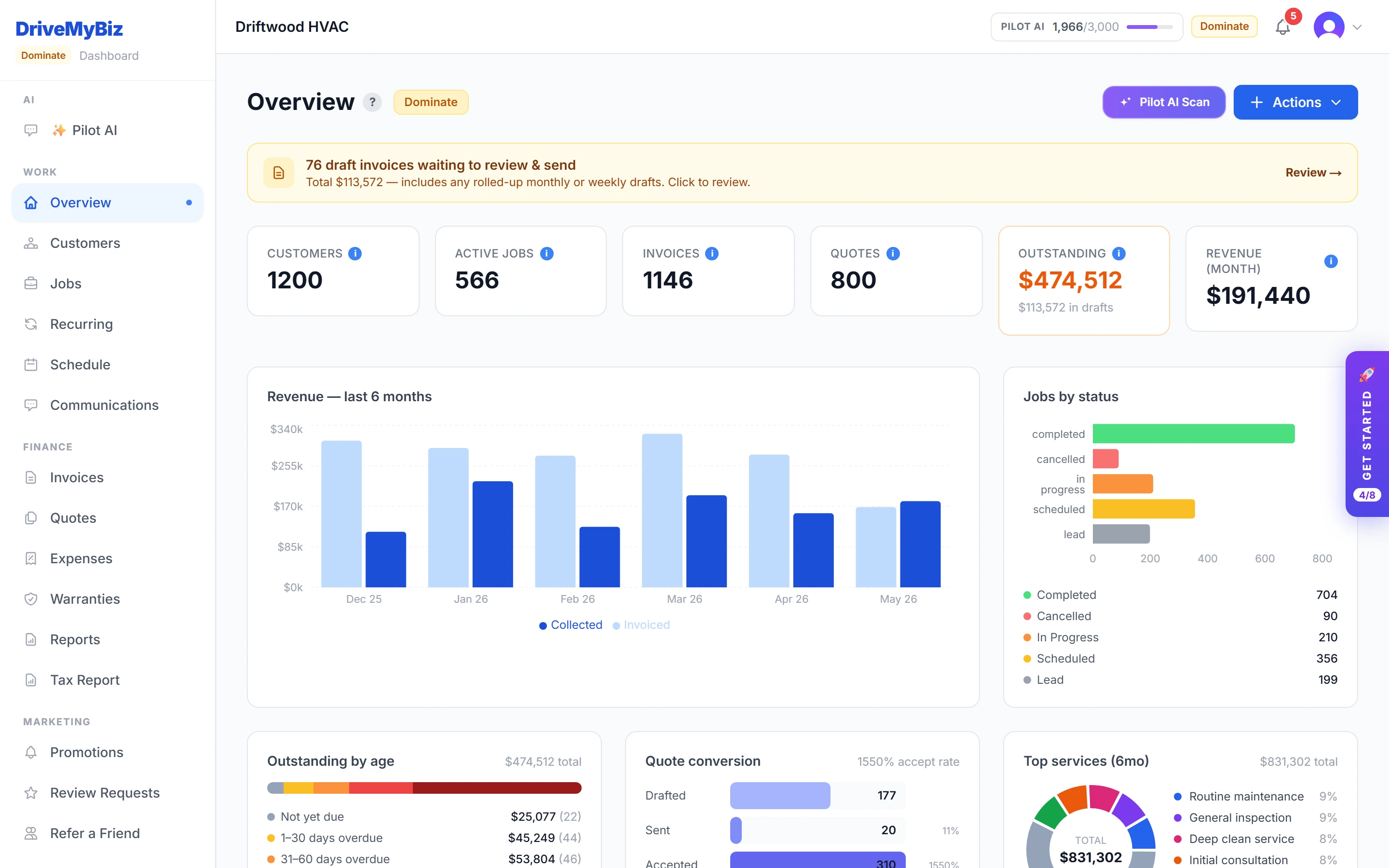Start a Pilot AI Scan
Screen dimensions: 1389x868
tap(1163, 102)
